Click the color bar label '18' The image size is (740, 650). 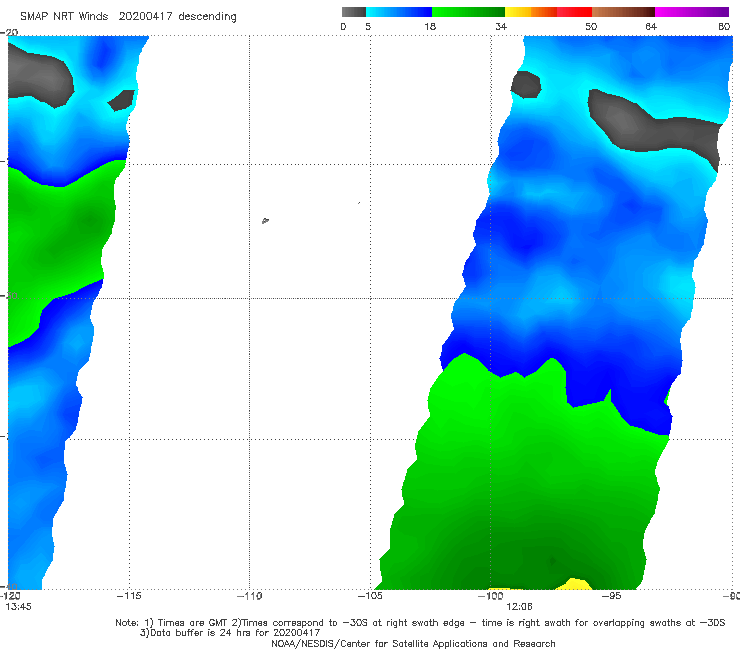pyautogui.click(x=430, y=27)
